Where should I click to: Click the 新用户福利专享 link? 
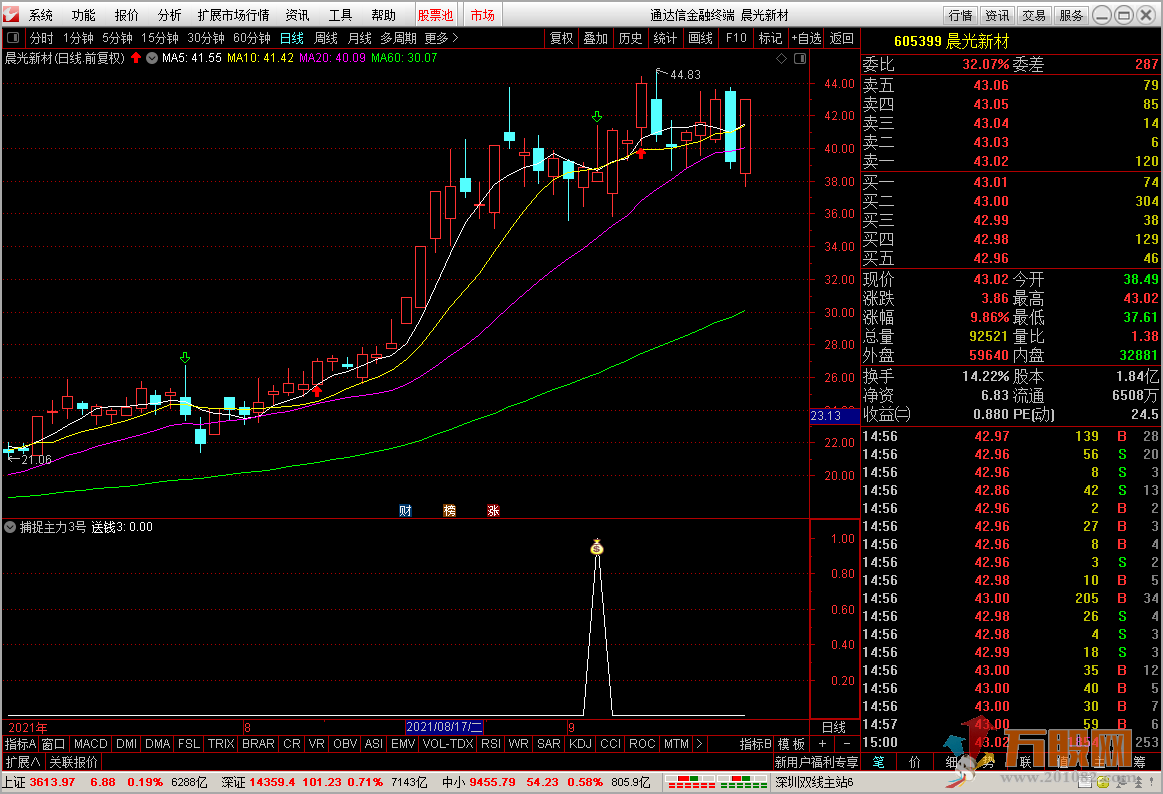[817, 762]
